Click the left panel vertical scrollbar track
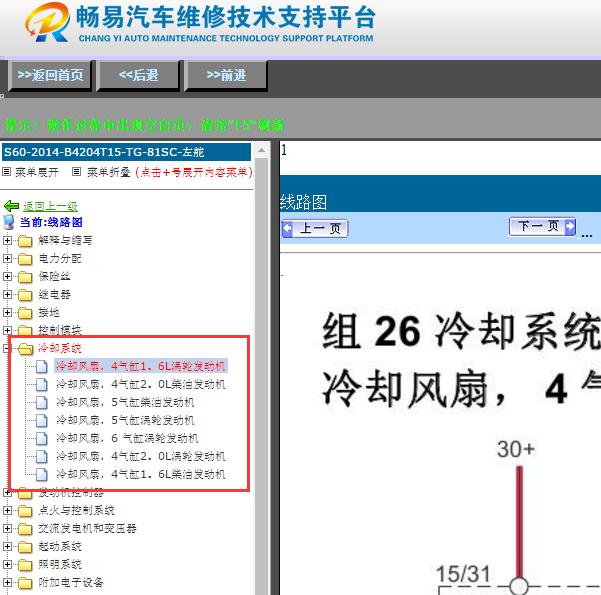The image size is (601, 595). pyautogui.click(x=261, y=376)
